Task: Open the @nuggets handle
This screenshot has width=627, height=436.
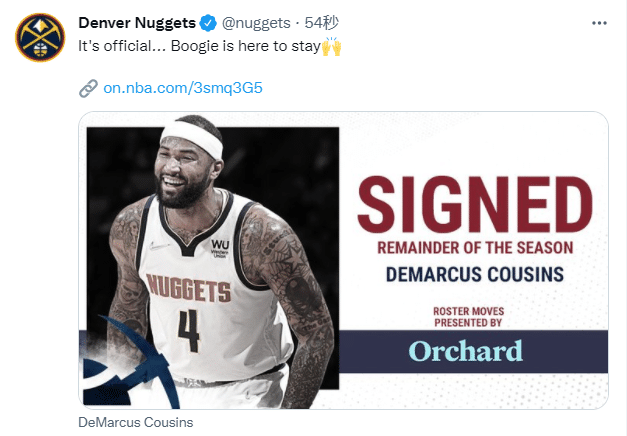Action: 256,23
